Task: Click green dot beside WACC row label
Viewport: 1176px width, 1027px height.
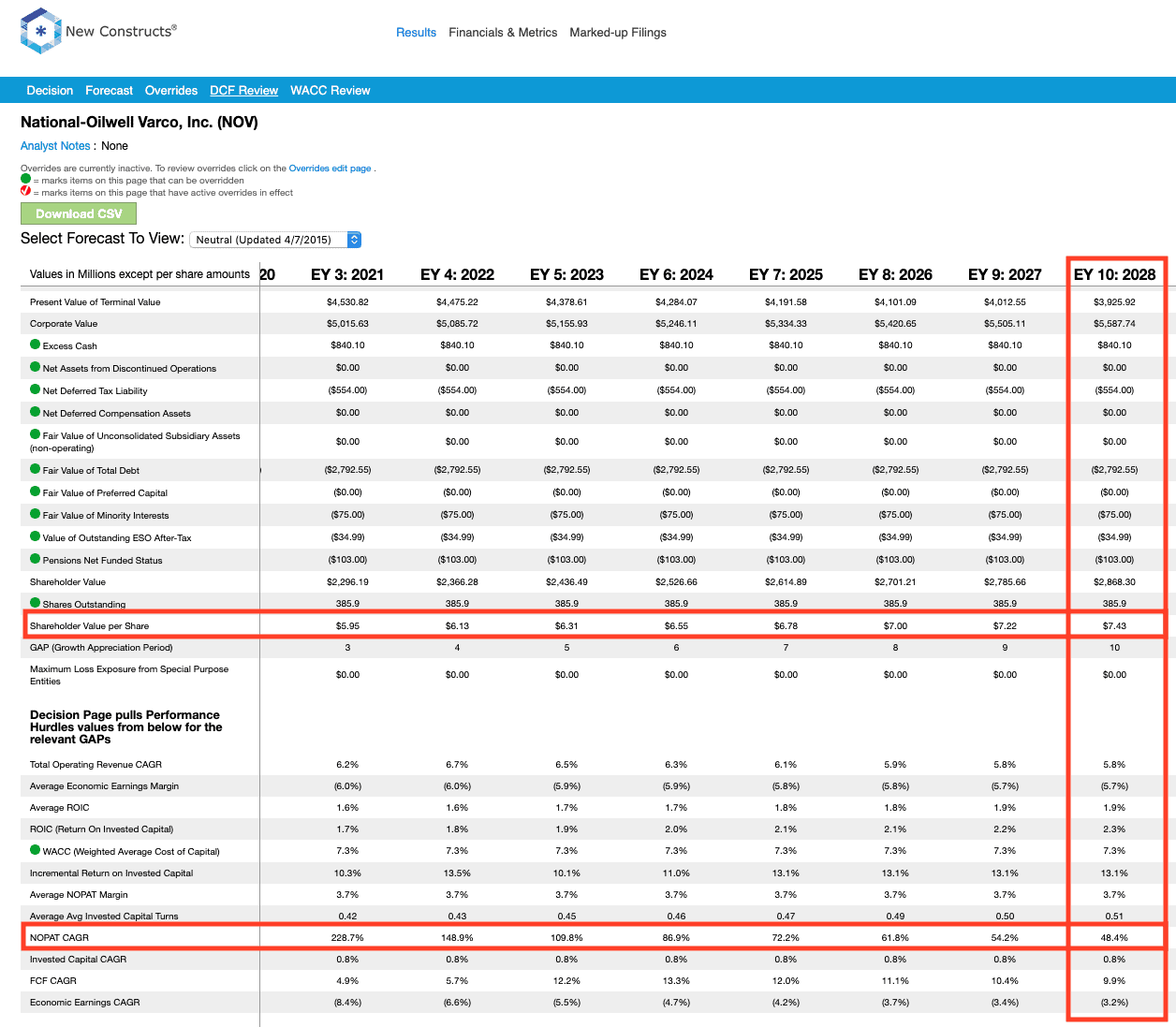Action: tap(36, 850)
